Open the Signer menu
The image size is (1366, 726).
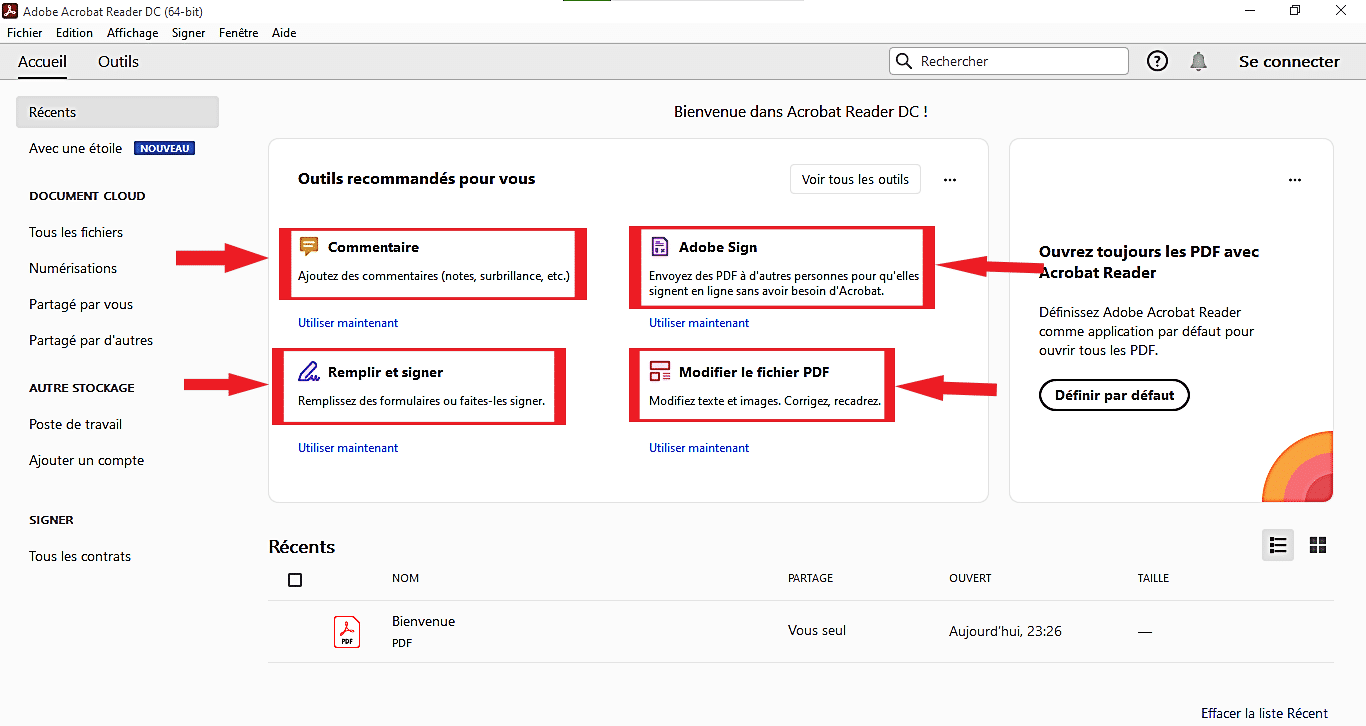click(x=189, y=33)
